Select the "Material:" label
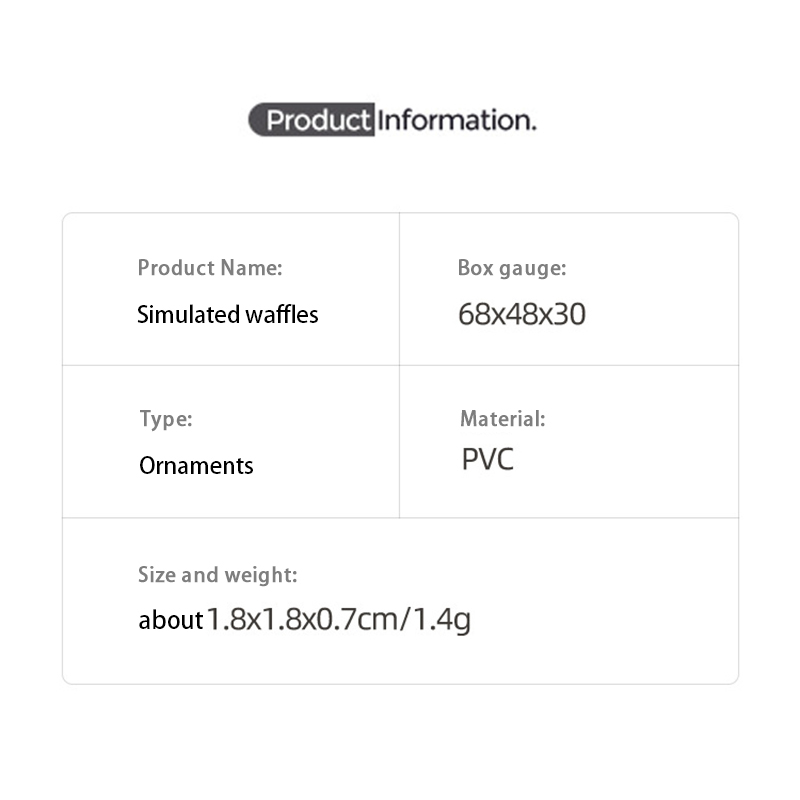The image size is (800, 800). click(x=503, y=419)
